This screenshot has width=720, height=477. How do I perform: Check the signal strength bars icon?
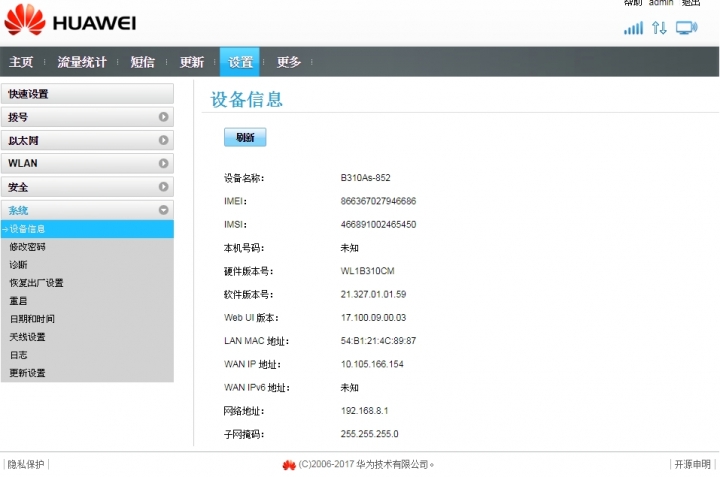tap(633, 28)
